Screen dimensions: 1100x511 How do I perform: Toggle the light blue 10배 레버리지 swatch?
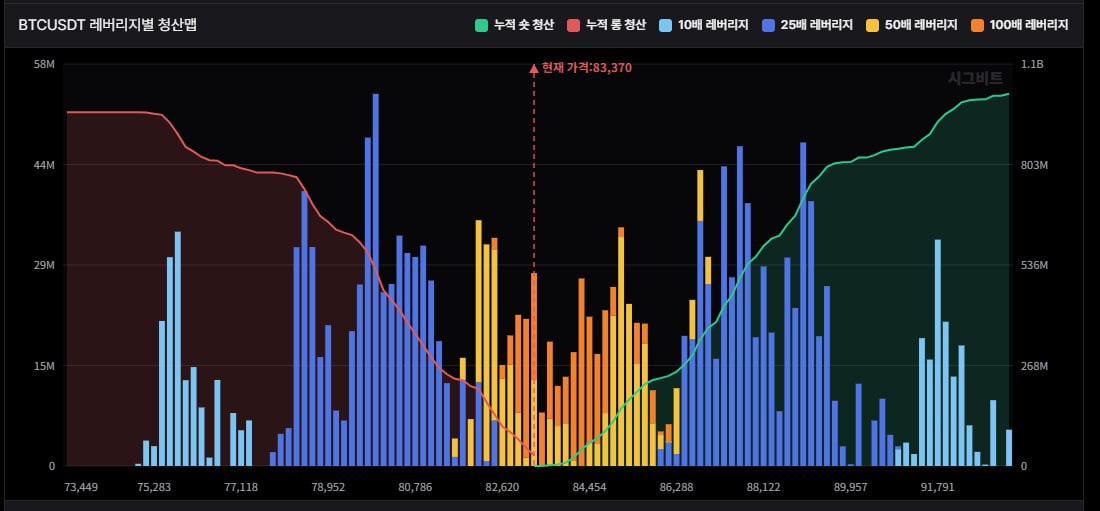666,25
